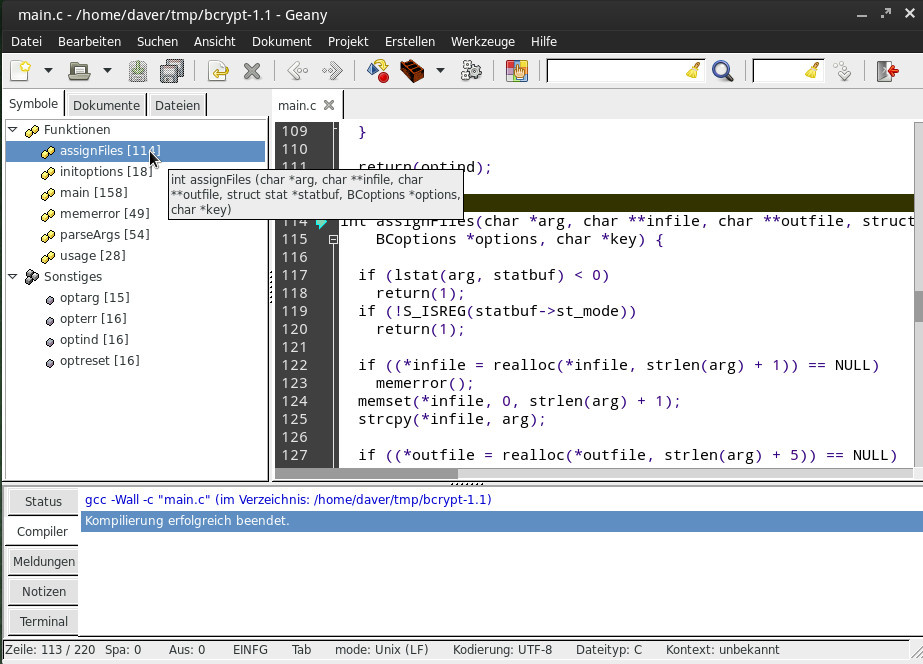Collapse the Sonstiges tree node
Image resolution: width=923 pixels, height=664 pixels.
(13, 277)
